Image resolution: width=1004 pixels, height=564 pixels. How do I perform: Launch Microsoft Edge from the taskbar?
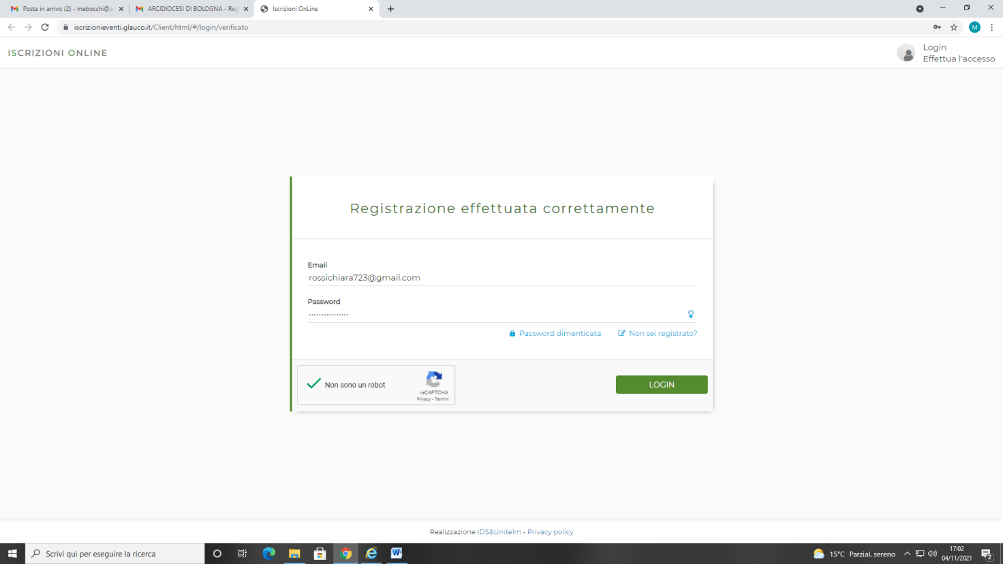coord(268,553)
